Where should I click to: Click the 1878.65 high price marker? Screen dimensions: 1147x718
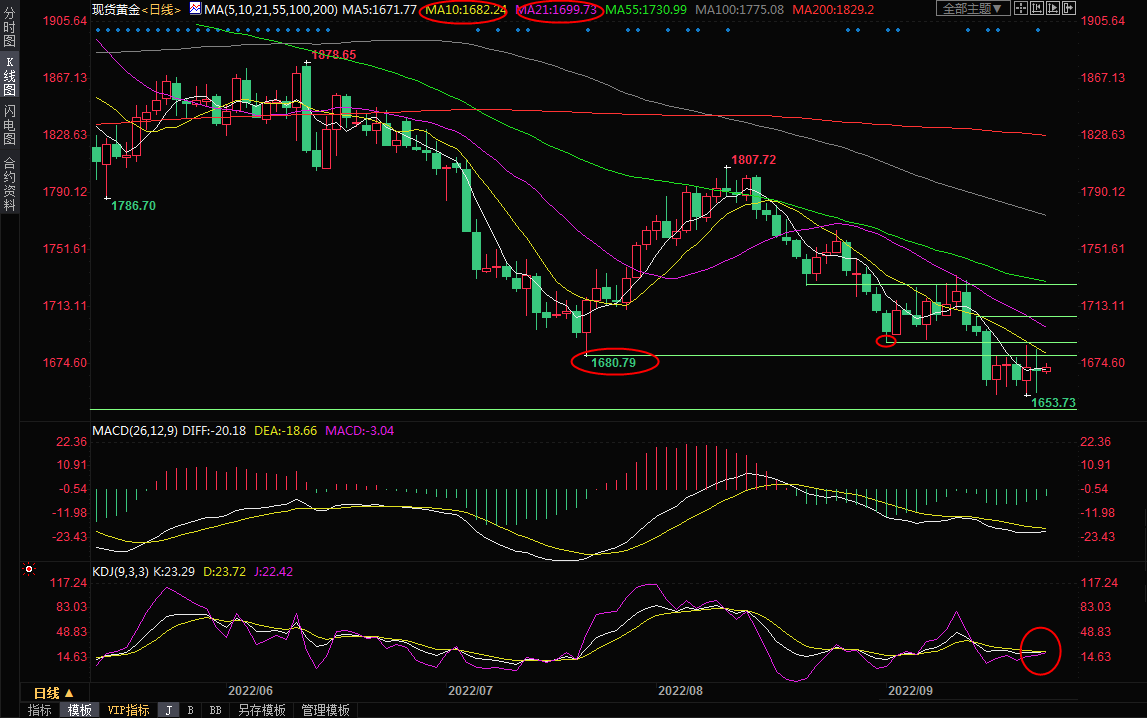(x=333, y=55)
